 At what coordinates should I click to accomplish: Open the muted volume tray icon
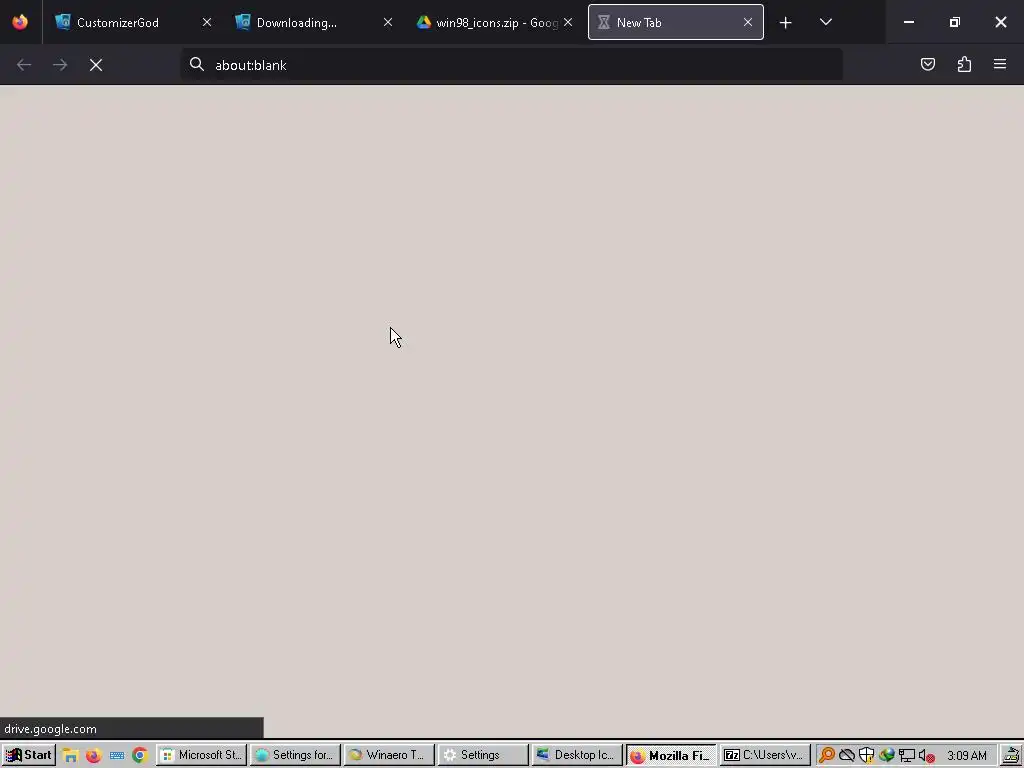(926, 756)
